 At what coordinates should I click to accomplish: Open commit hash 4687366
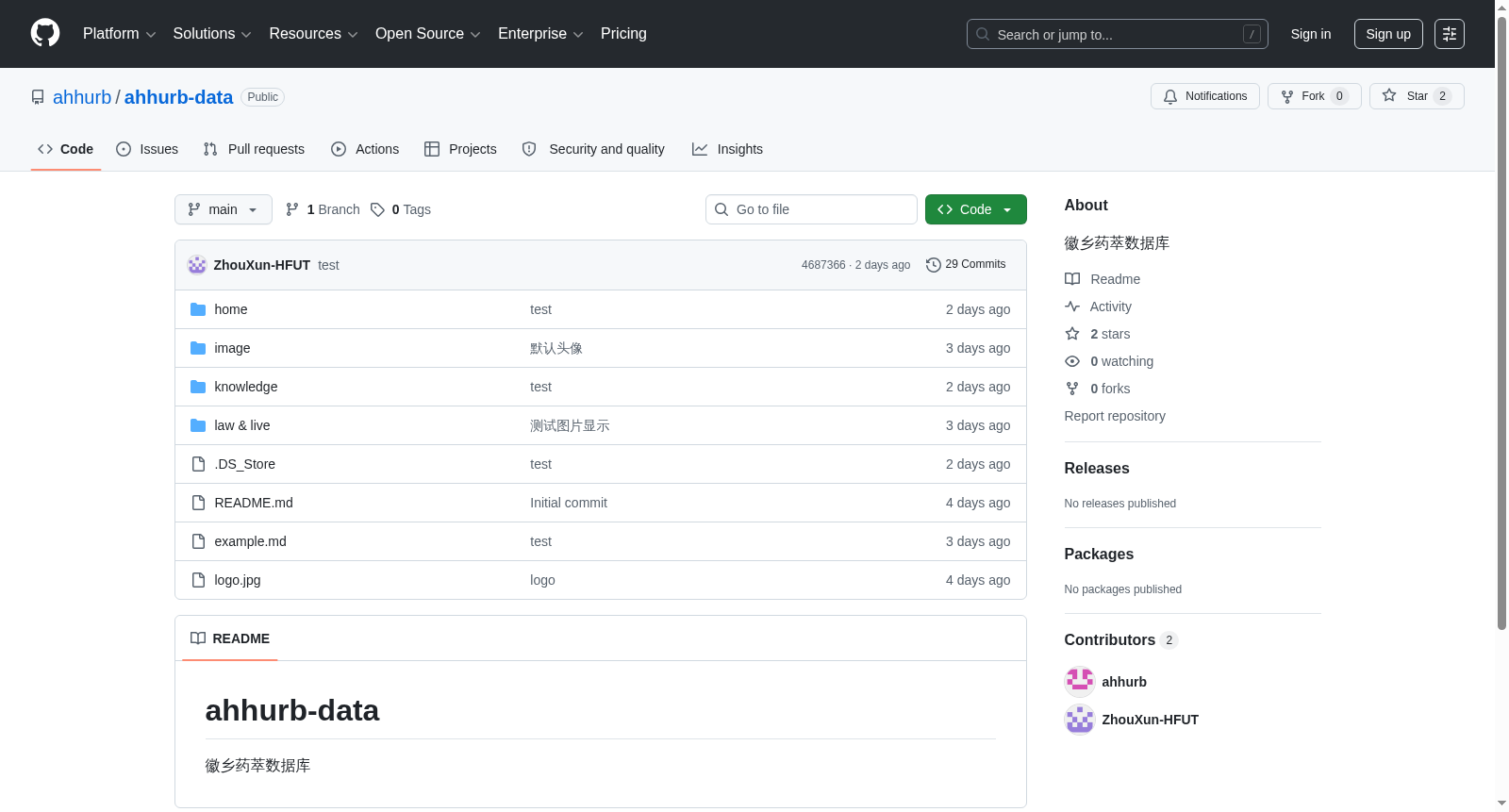(x=823, y=265)
